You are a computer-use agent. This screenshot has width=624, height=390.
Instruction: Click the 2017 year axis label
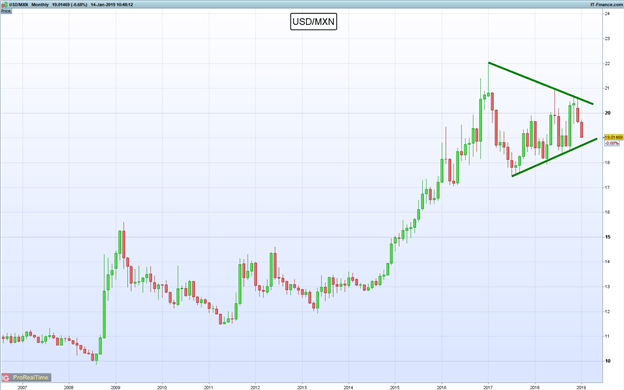tap(488, 387)
